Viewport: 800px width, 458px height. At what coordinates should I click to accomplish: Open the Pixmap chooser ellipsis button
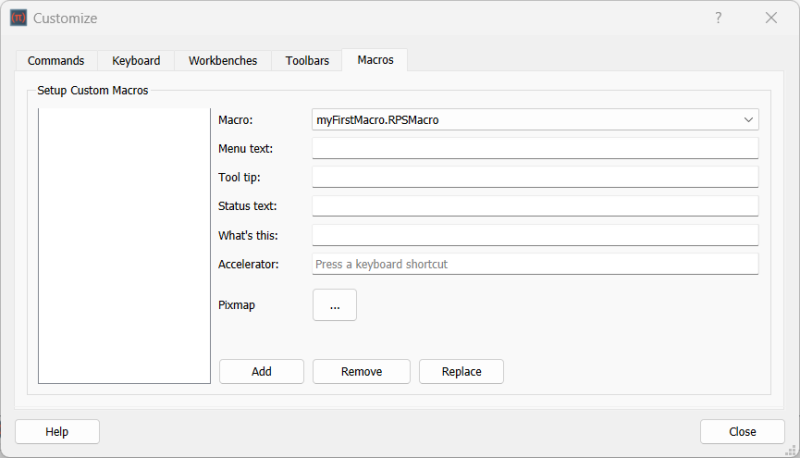point(335,305)
